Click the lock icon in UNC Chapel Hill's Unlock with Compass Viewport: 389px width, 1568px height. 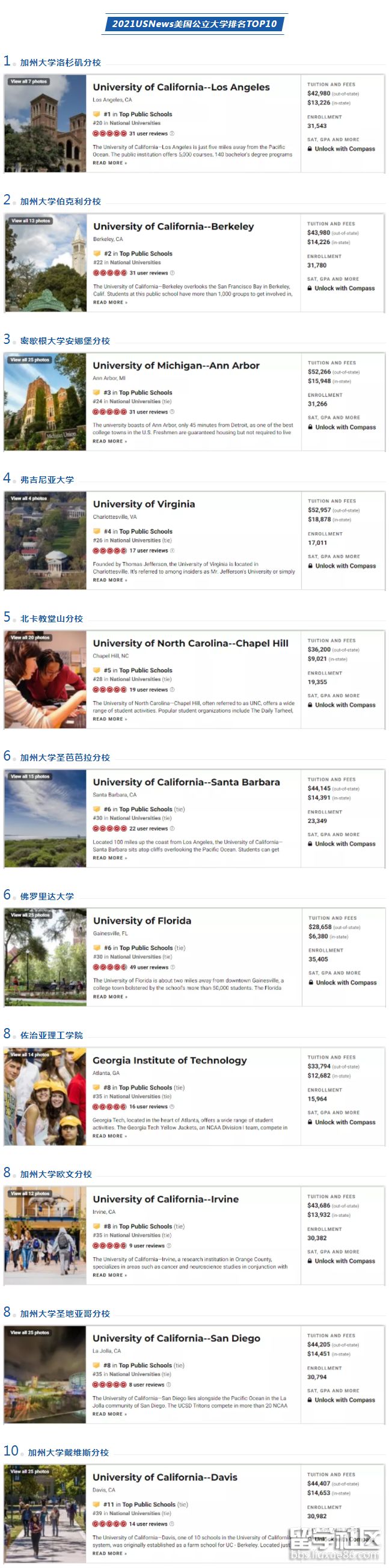310,704
